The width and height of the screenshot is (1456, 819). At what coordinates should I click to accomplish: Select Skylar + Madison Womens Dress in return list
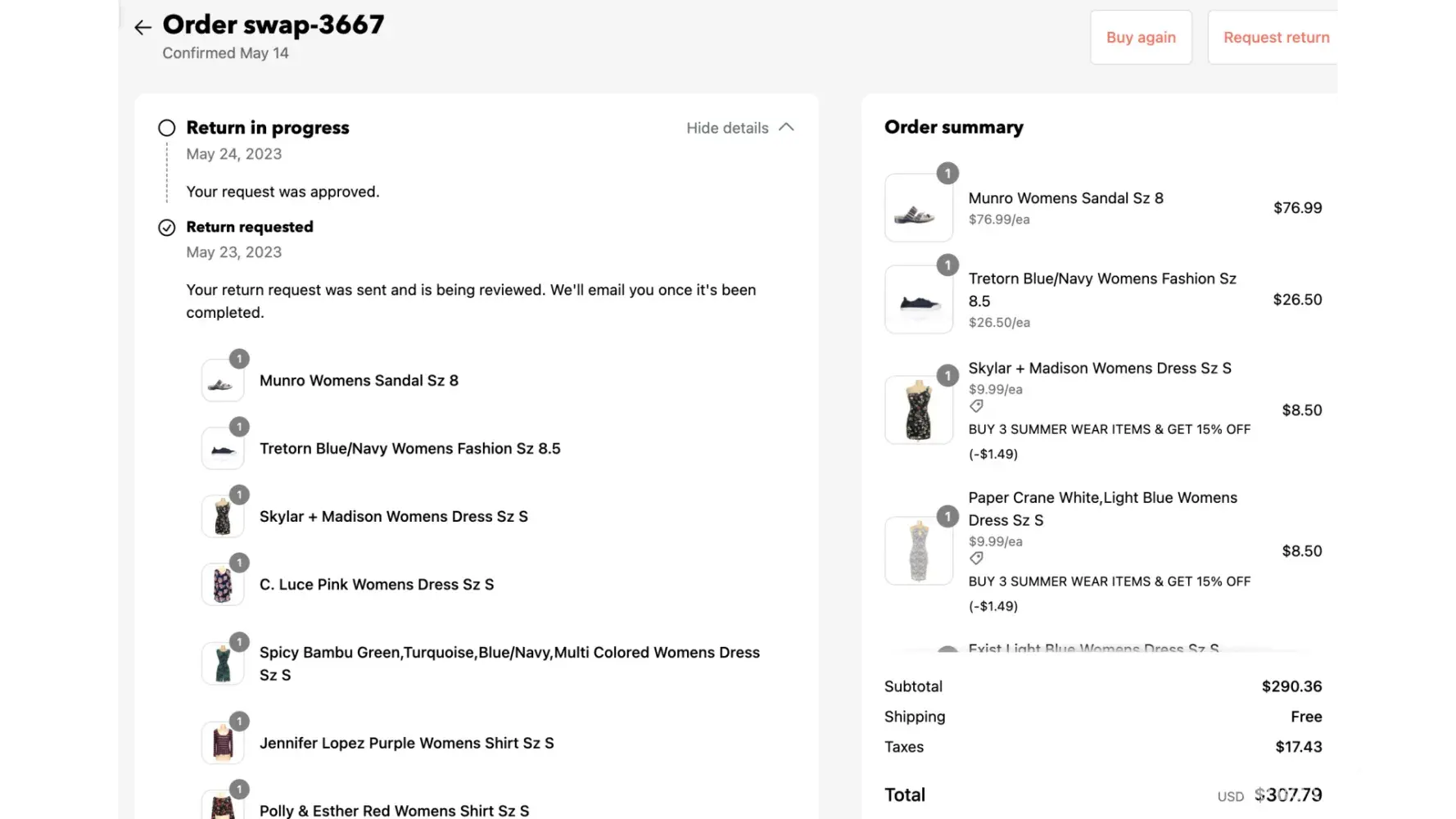(393, 517)
